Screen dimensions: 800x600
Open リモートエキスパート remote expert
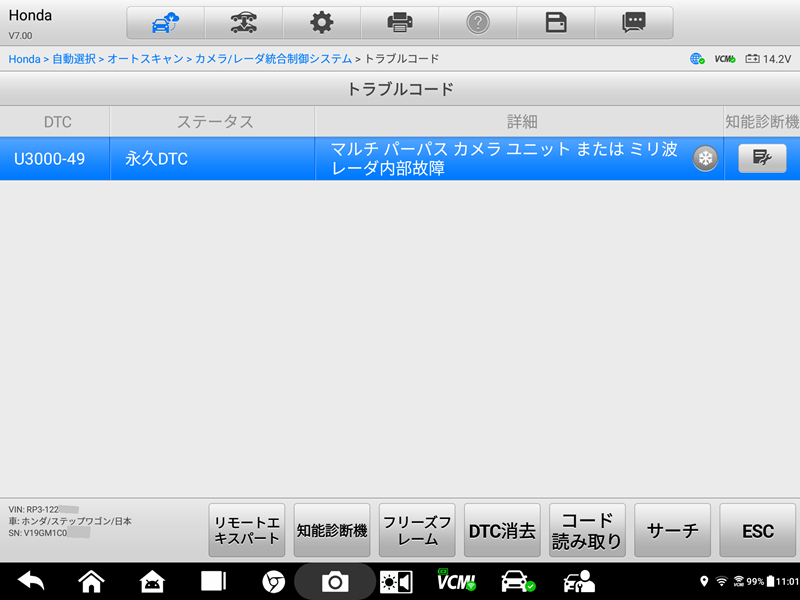[247, 531]
